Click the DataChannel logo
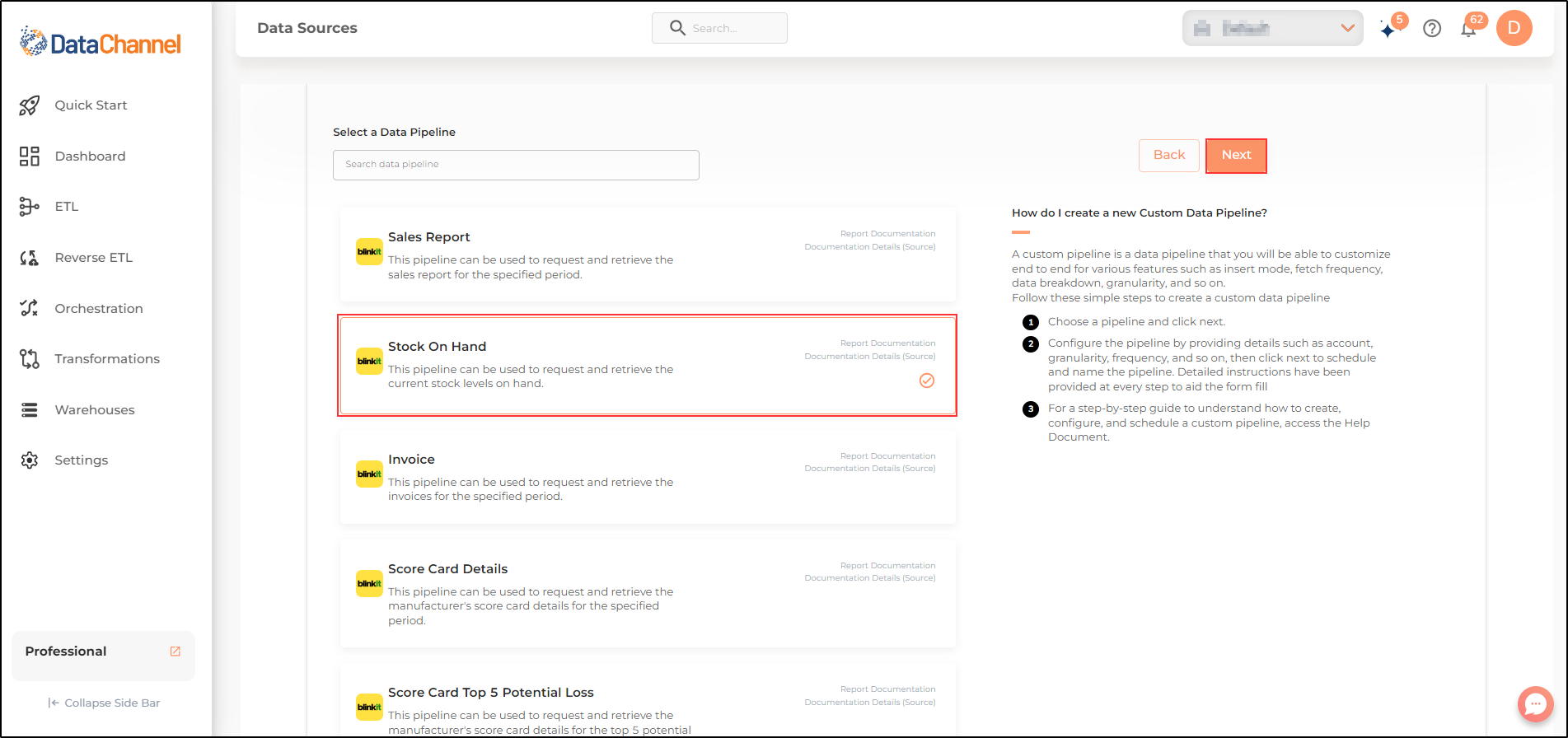The width and height of the screenshot is (1568, 738). [x=101, y=42]
